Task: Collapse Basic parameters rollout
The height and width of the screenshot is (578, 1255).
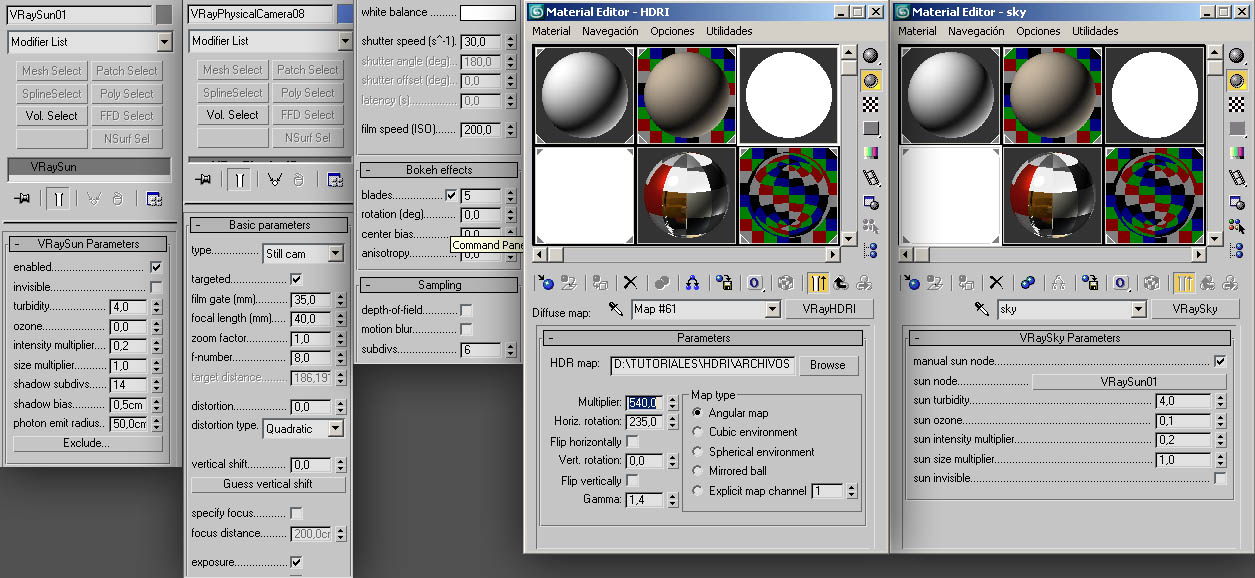Action: pyautogui.click(x=269, y=225)
